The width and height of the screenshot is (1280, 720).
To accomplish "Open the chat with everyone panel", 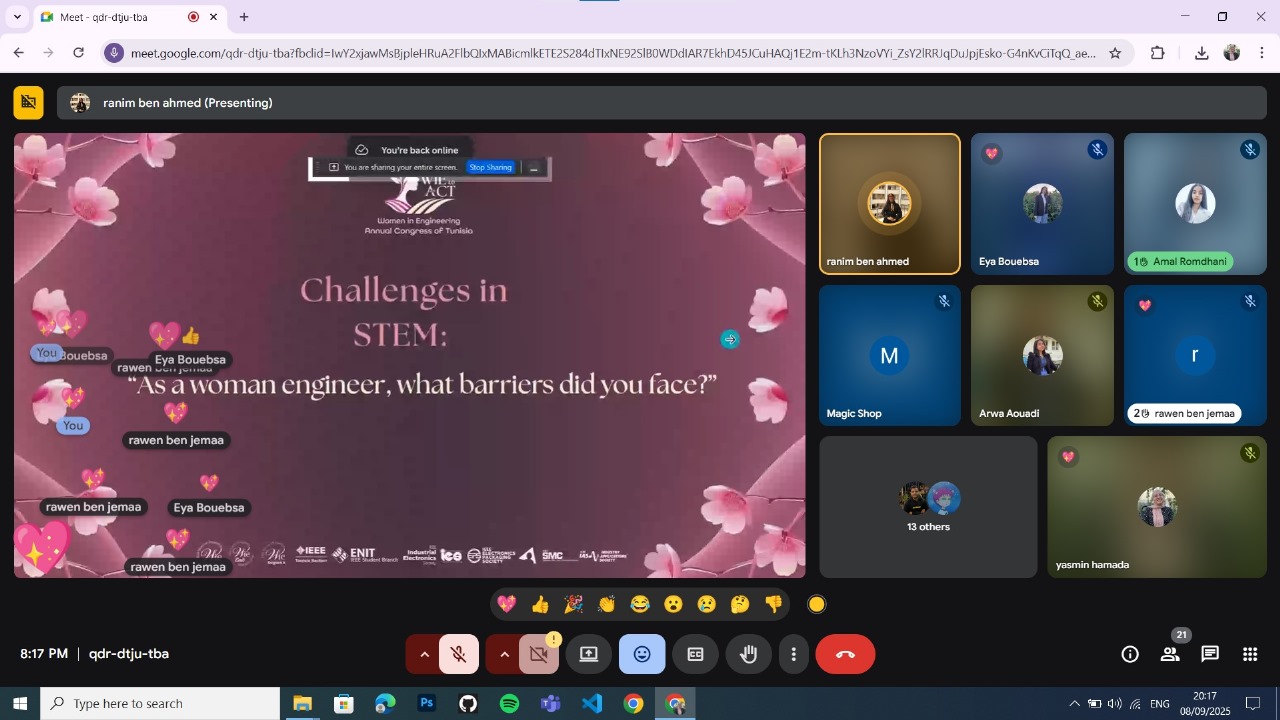I will coord(1210,655).
